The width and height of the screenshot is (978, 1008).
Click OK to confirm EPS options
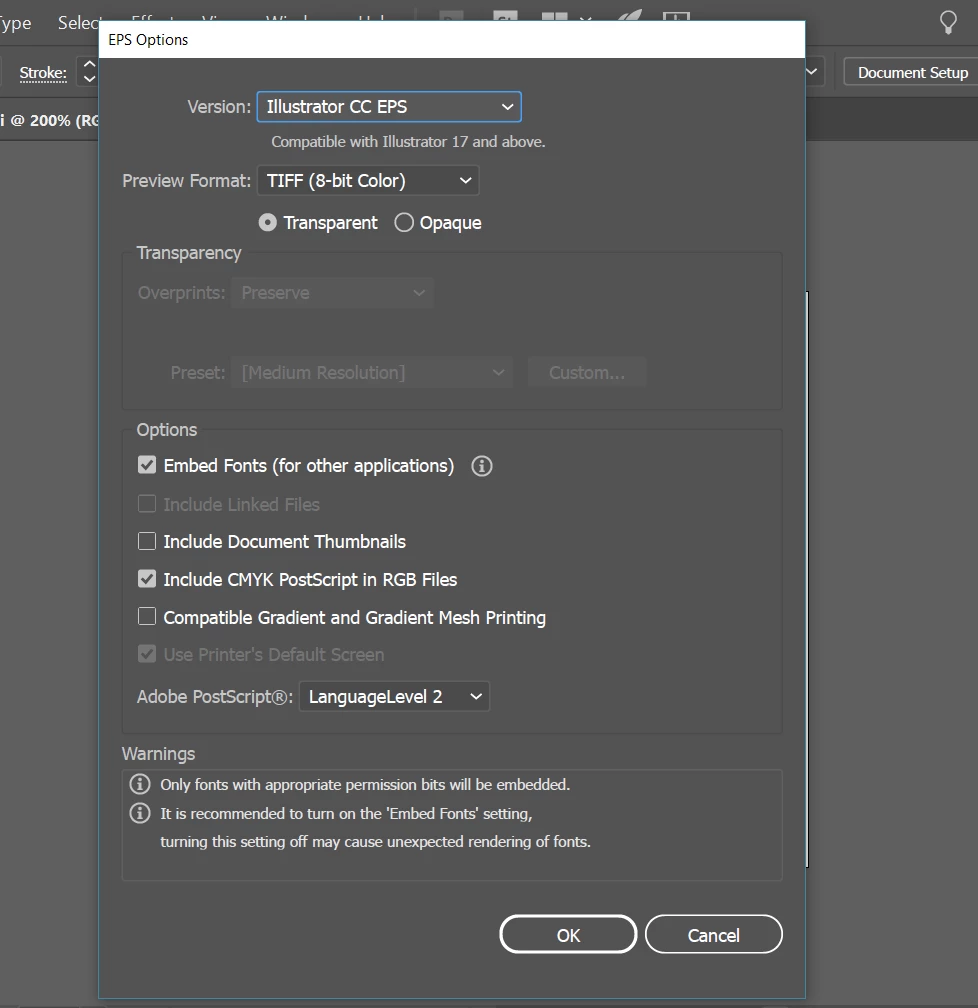[x=568, y=935]
